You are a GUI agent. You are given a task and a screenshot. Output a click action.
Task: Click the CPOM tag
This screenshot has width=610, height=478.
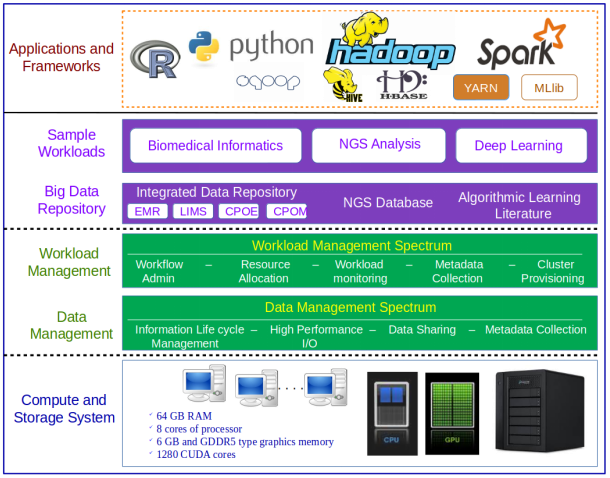(287, 211)
